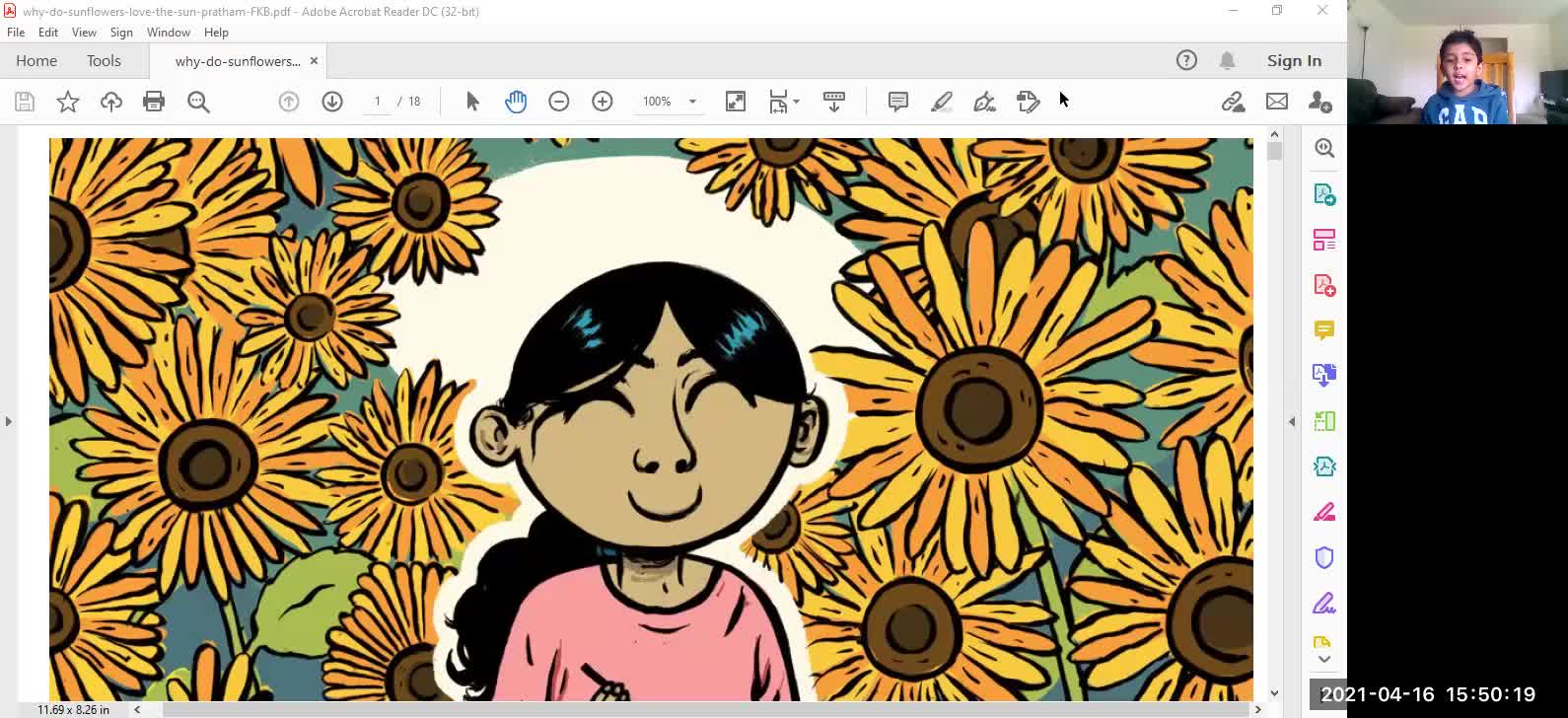Expand the zoom percentage dropdown
1568x718 pixels.
pos(692,102)
